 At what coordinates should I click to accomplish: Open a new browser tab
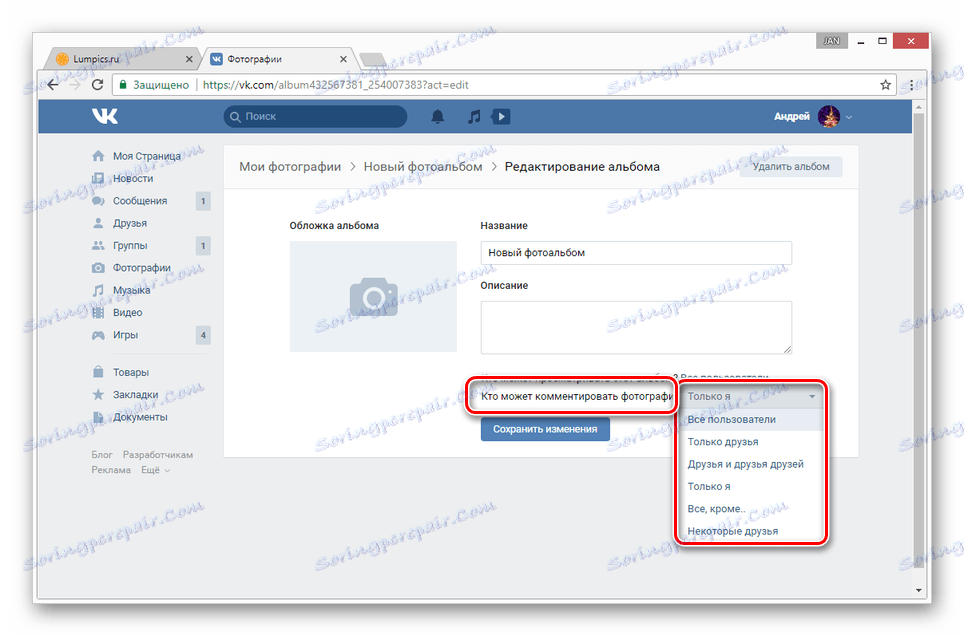pyautogui.click(x=373, y=60)
